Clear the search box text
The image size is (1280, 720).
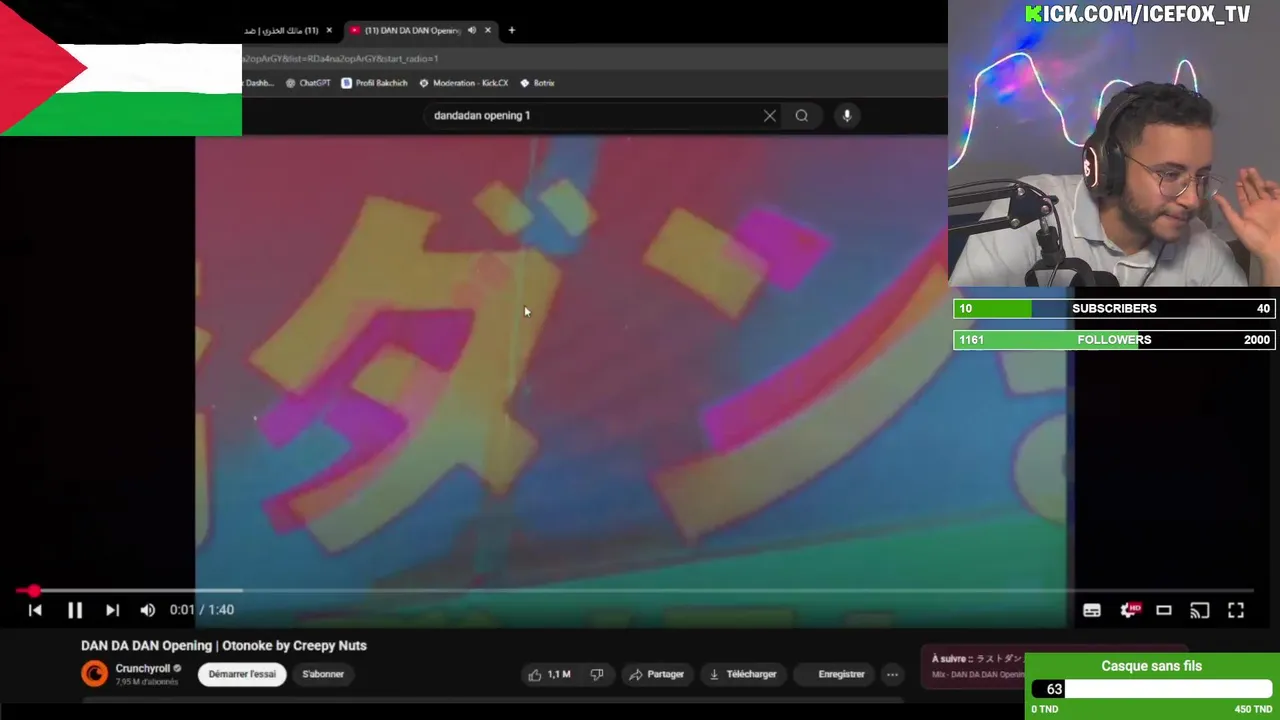pos(770,116)
